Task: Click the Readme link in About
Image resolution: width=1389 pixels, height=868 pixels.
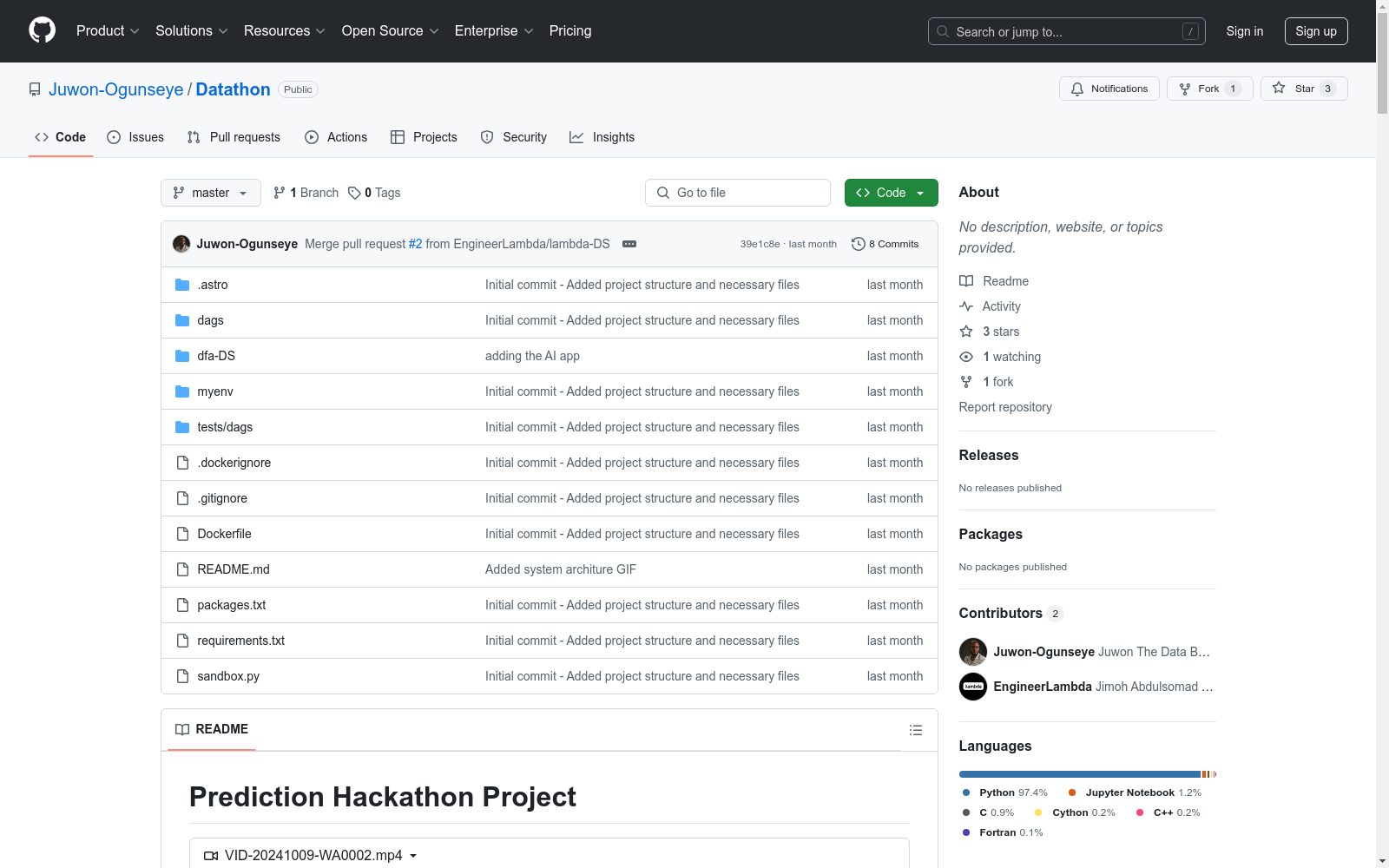Action: pos(994,281)
